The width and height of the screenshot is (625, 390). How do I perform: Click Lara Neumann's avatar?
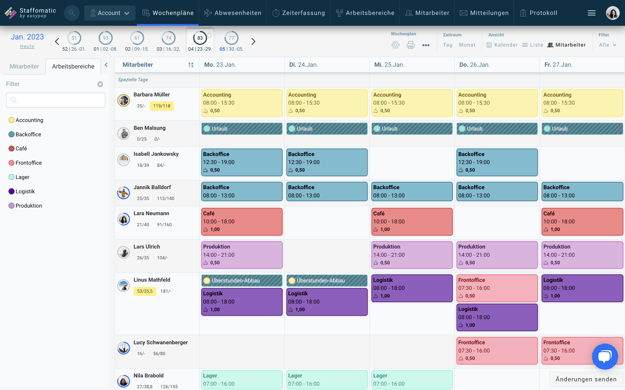point(124,219)
